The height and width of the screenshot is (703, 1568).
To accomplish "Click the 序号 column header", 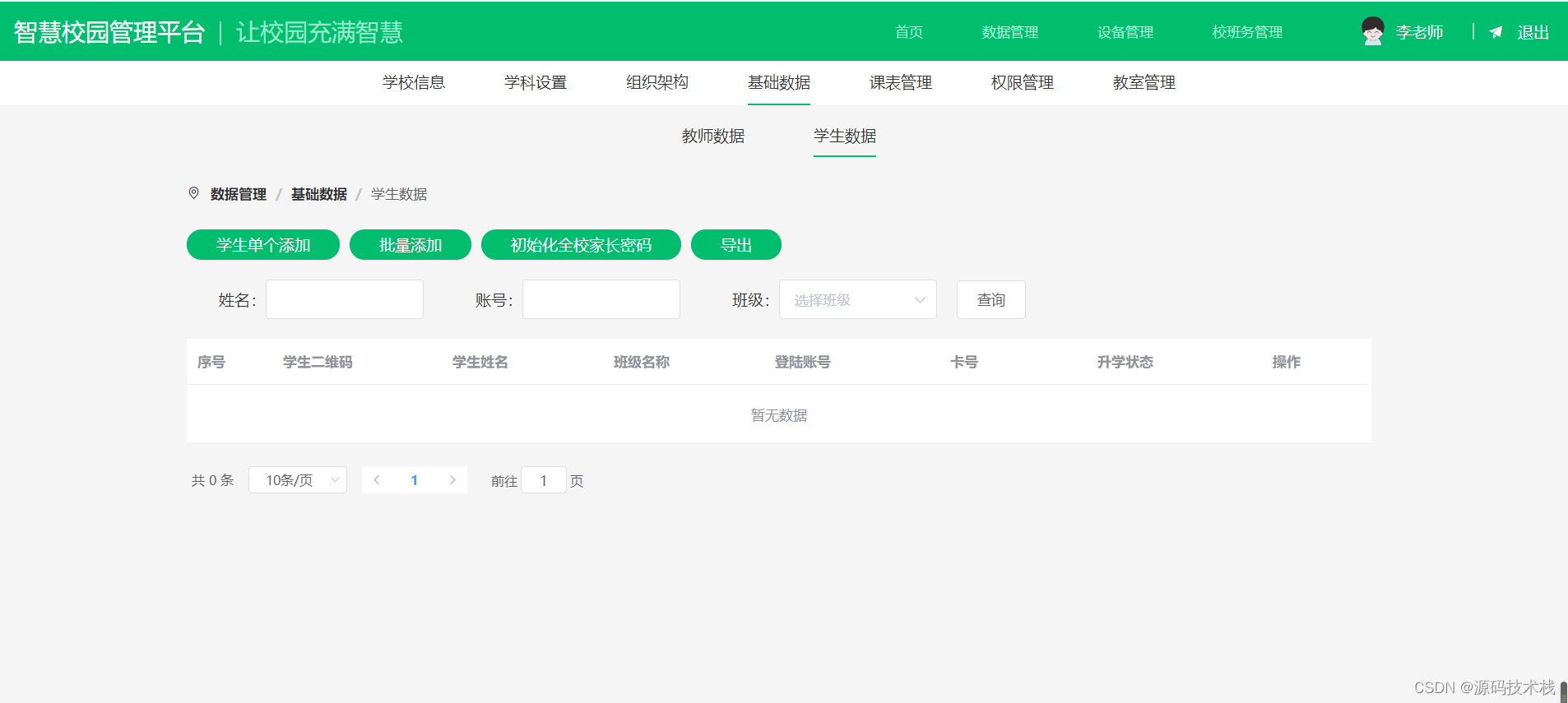I will pyautogui.click(x=211, y=362).
